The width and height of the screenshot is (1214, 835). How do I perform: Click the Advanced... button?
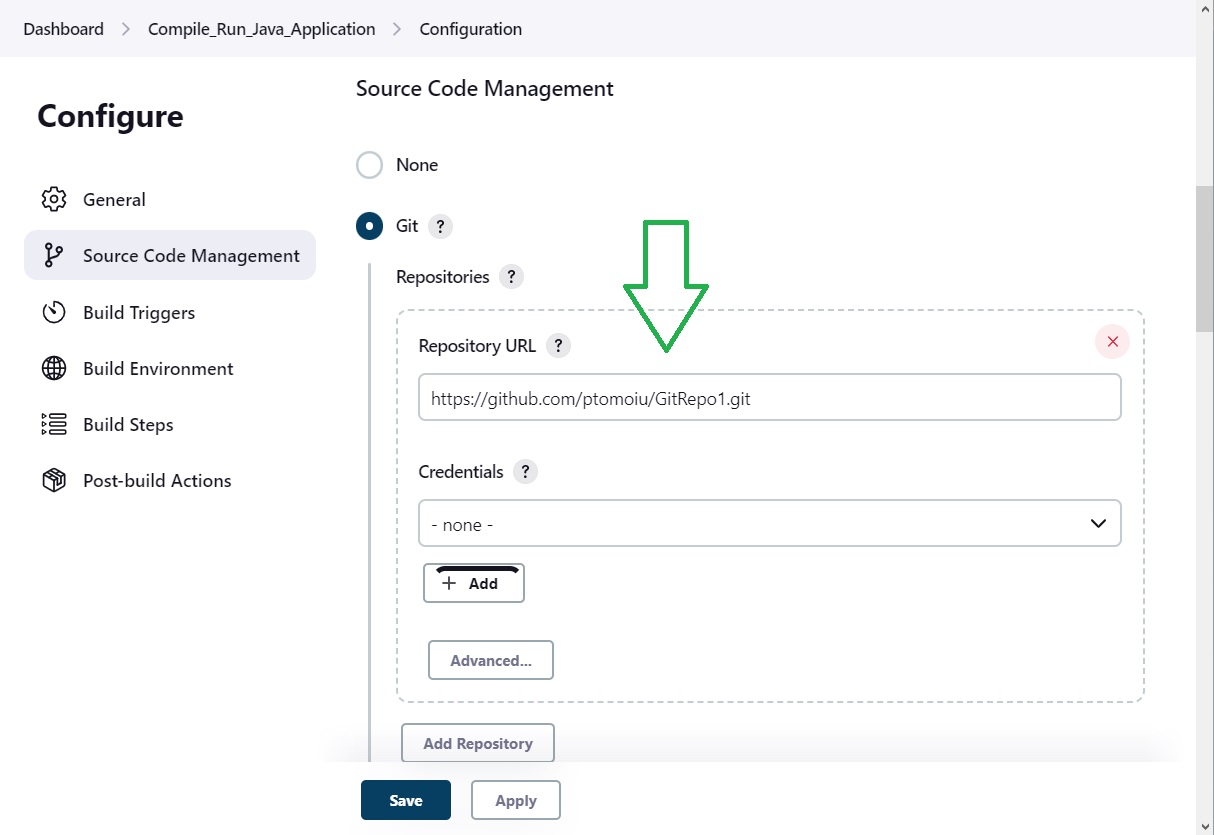[491, 660]
